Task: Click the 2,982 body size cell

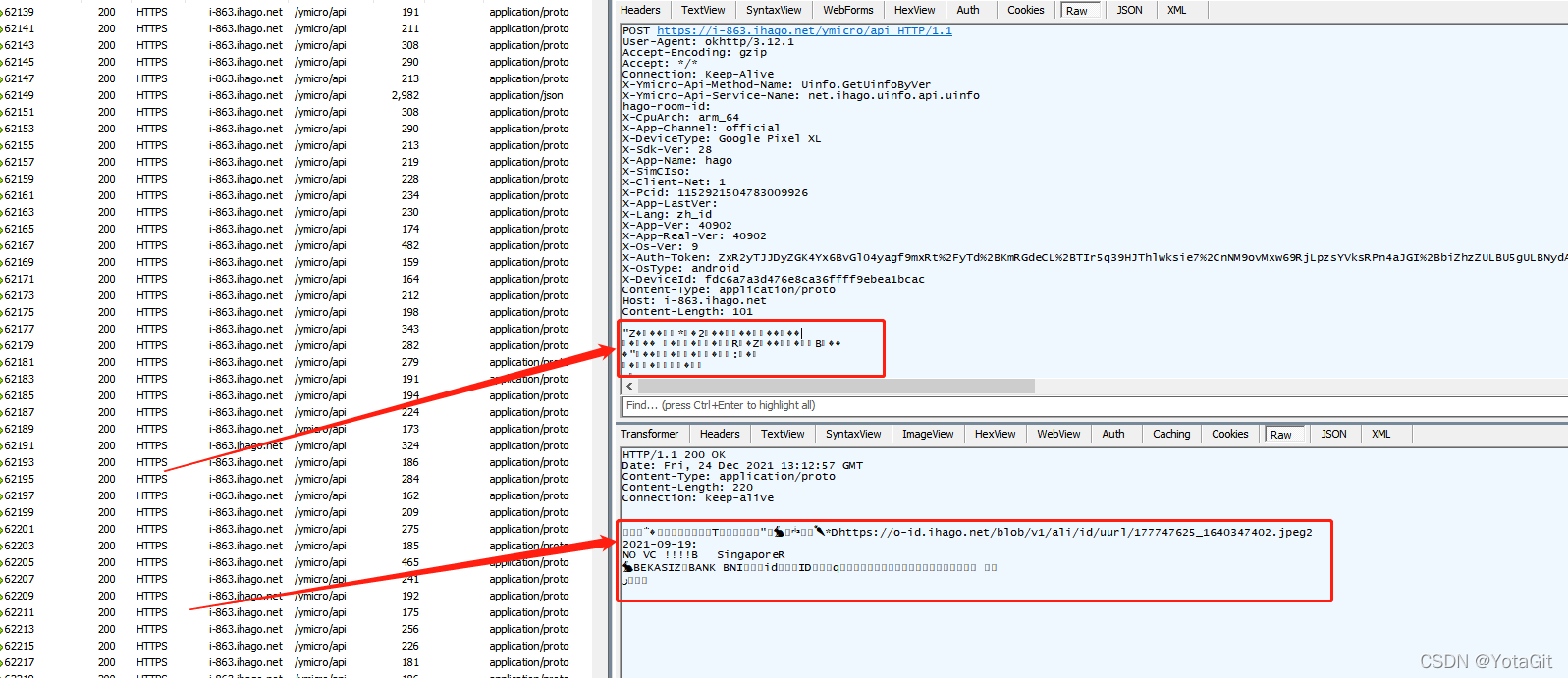Action: pyautogui.click(x=405, y=95)
